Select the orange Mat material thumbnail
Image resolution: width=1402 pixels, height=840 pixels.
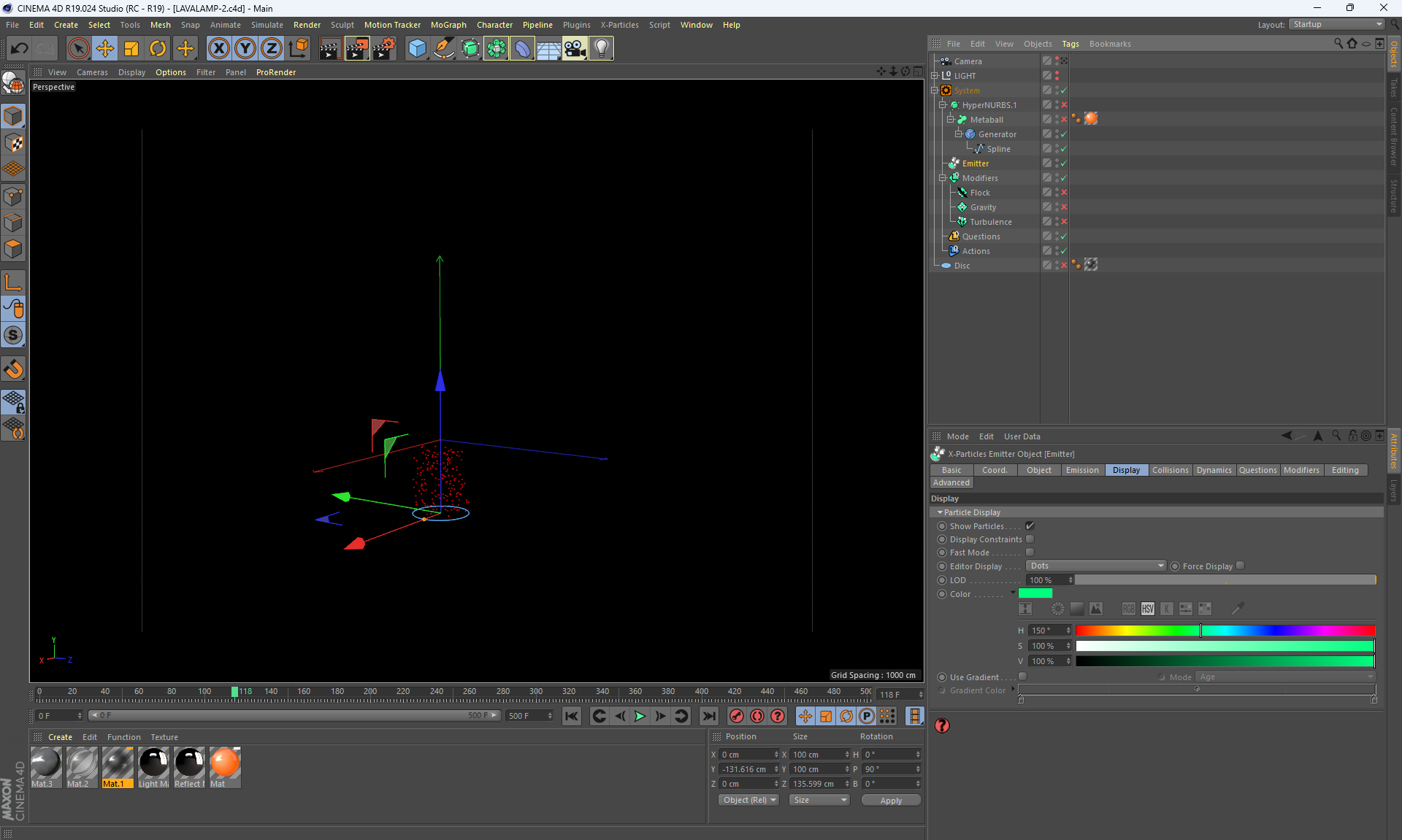pos(225,763)
